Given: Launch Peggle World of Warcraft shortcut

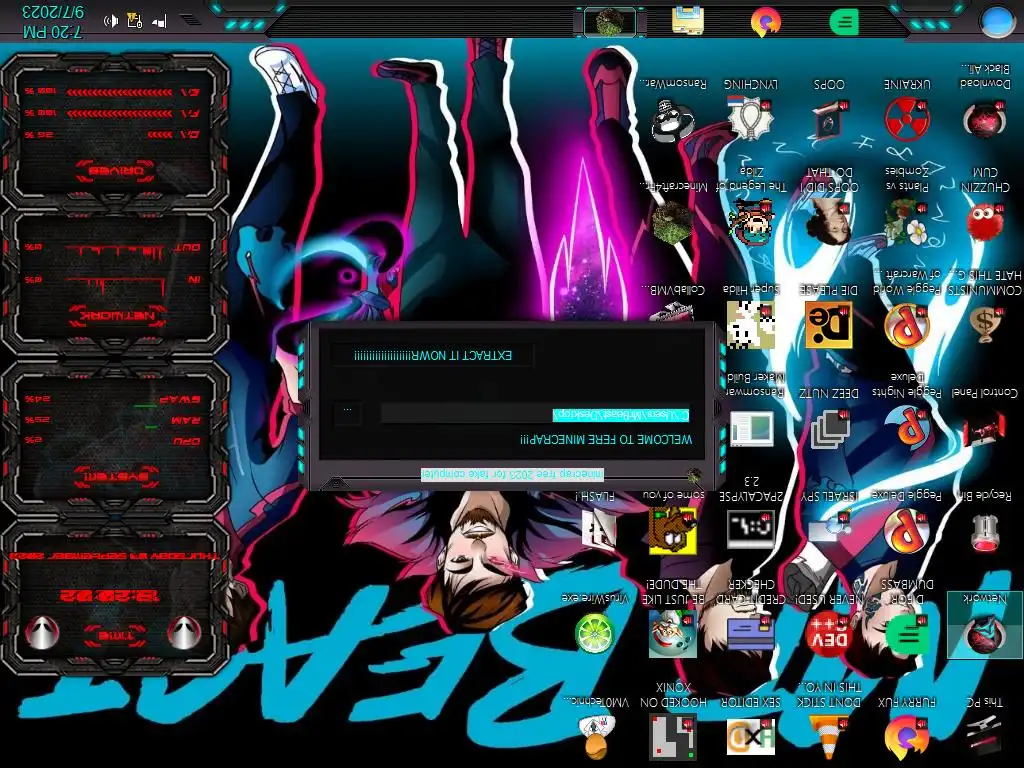Looking at the screenshot, I should [907, 325].
